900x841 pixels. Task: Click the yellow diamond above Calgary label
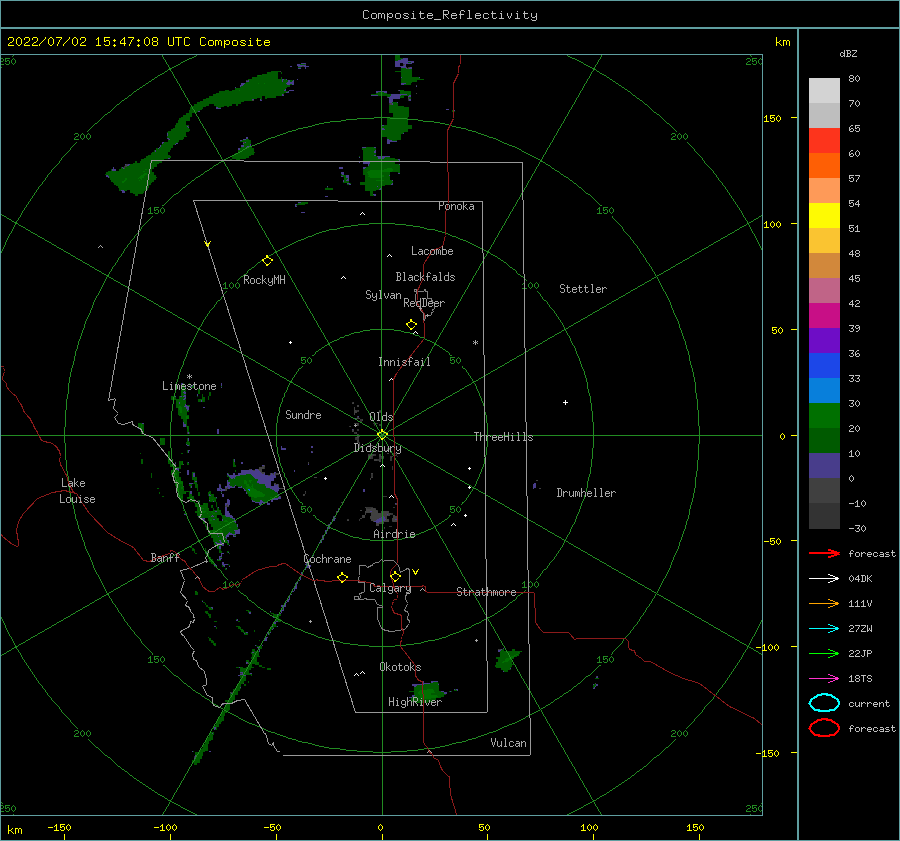point(395,576)
